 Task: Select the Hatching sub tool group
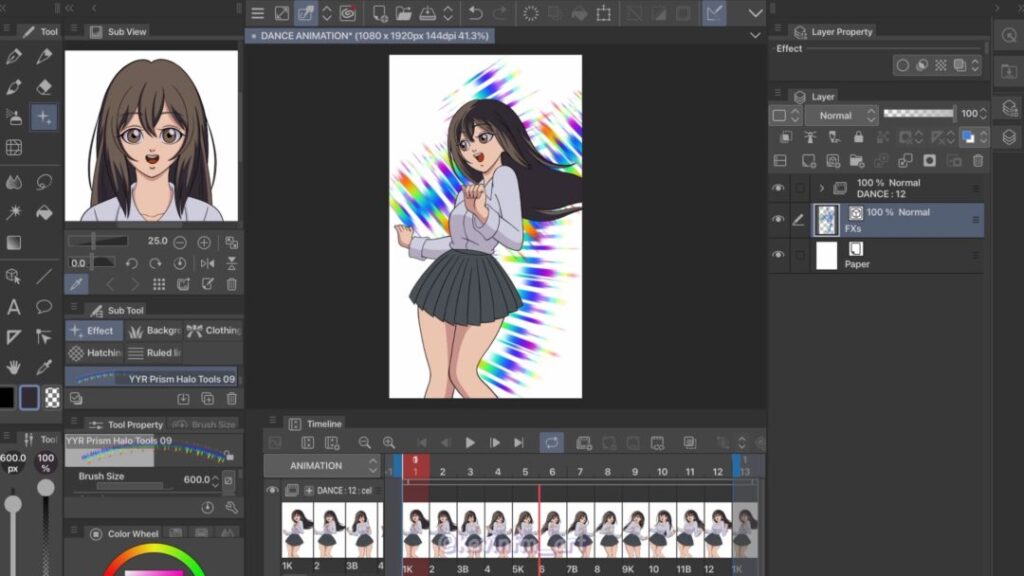pyautogui.click(x=94, y=353)
